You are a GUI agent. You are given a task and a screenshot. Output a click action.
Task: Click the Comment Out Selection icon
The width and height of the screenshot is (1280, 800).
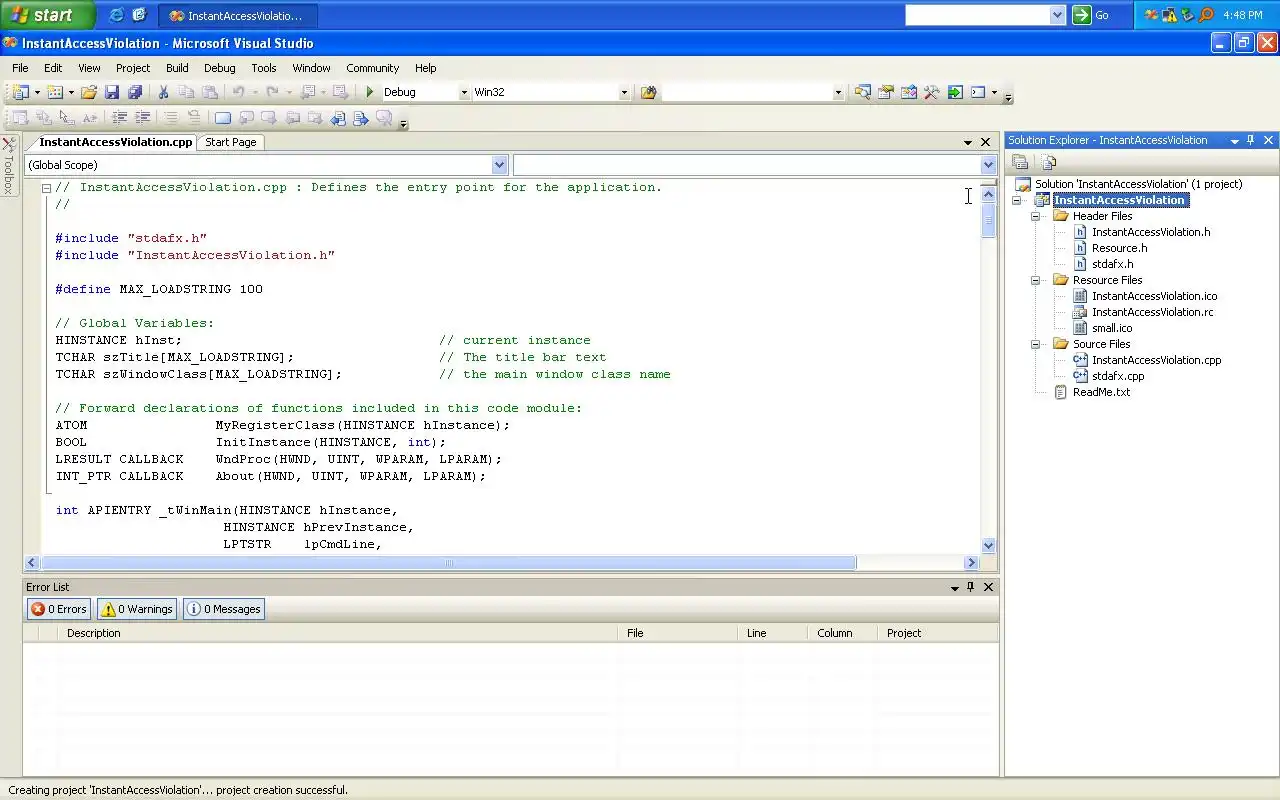click(x=171, y=118)
